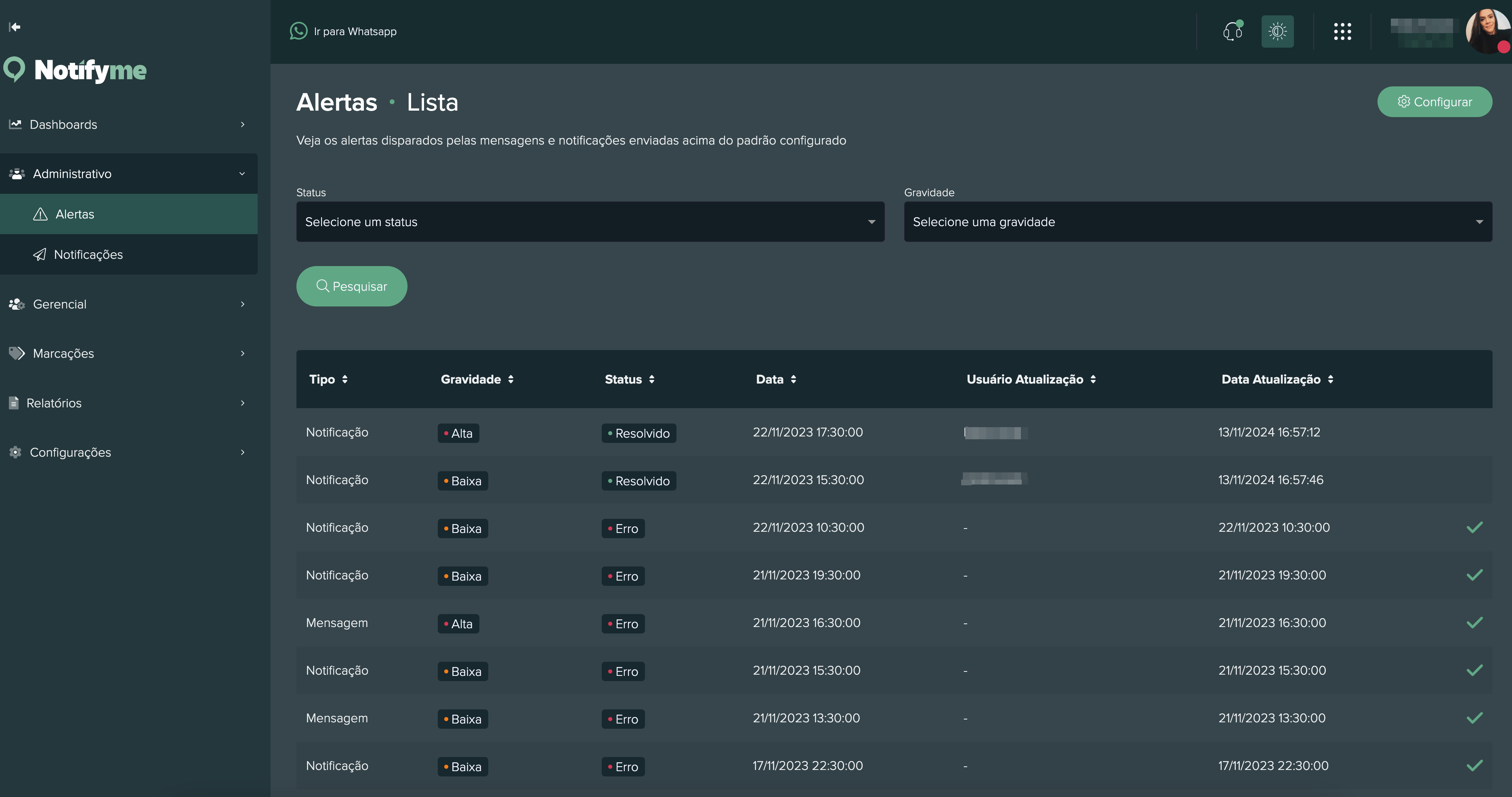Open the 'Selecione um status' dropdown
This screenshot has width=1512, height=797.
tap(590, 222)
